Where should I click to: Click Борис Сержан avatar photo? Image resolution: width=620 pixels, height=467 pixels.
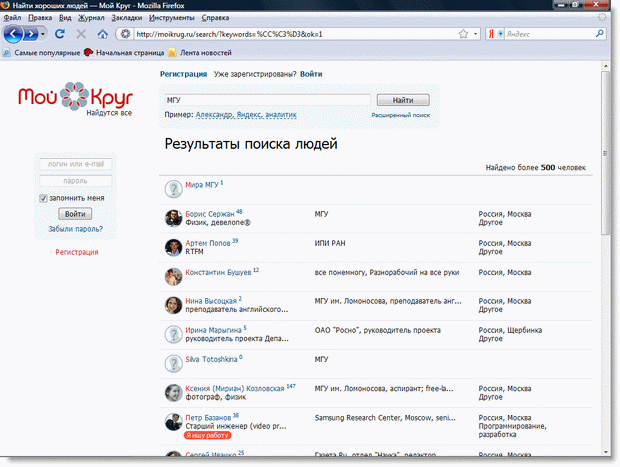pyautogui.click(x=173, y=218)
